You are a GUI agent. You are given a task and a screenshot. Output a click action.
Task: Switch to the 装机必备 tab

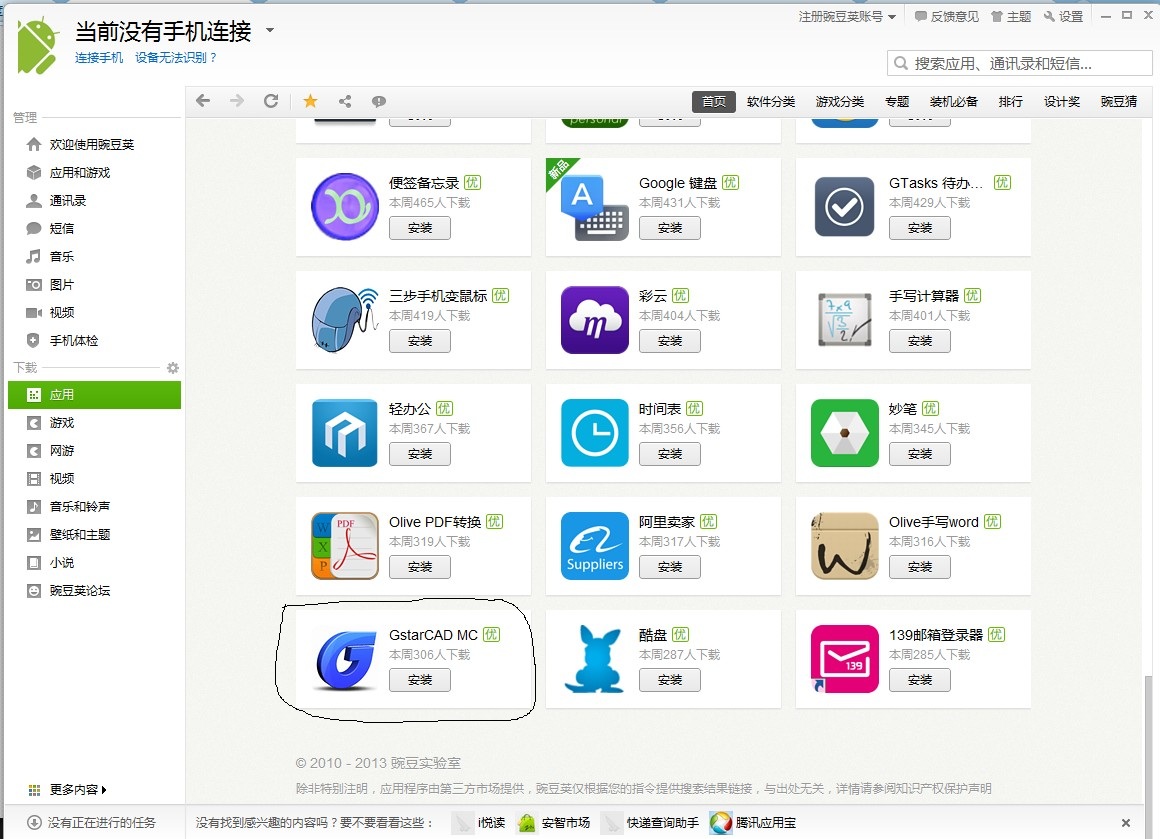point(954,101)
